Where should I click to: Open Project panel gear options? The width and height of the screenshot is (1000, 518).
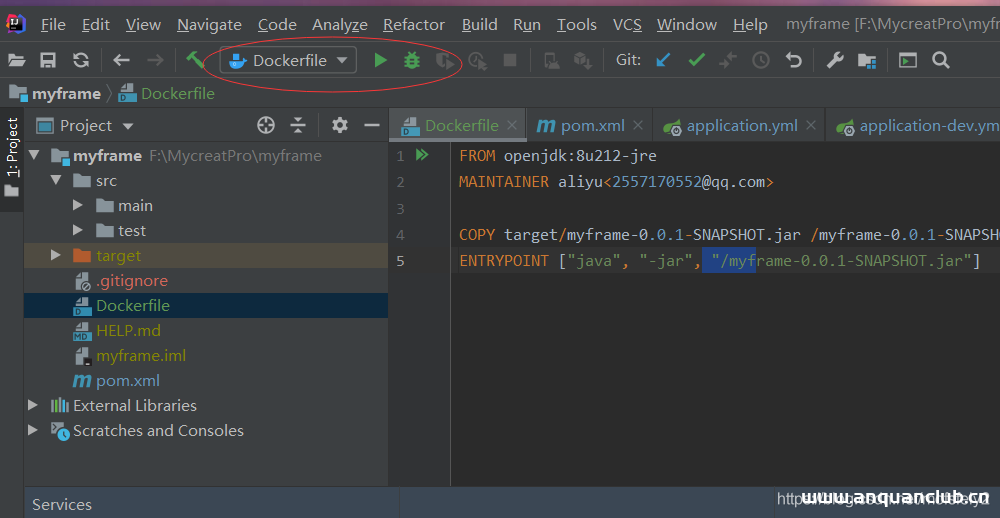pos(340,125)
